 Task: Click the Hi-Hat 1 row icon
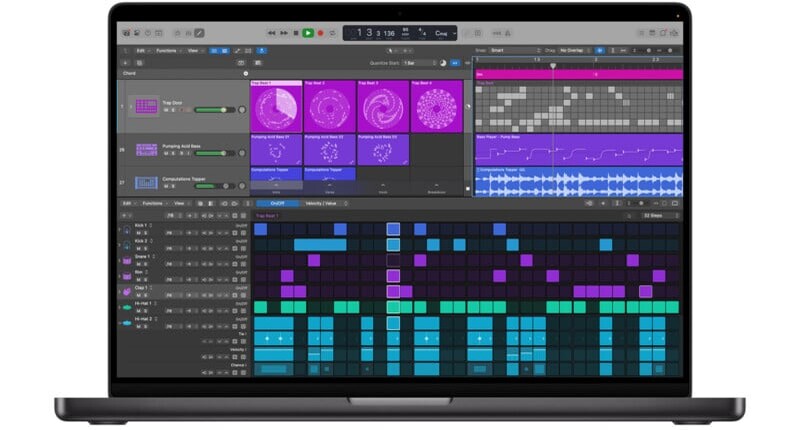pyautogui.click(x=128, y=307)
